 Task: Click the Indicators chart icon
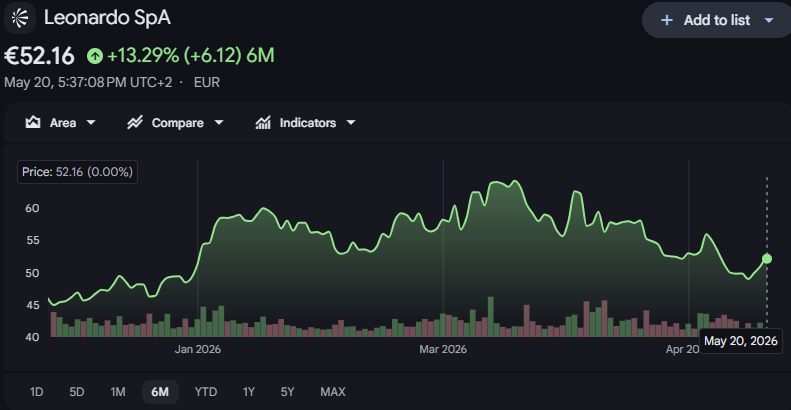(263, 123)
